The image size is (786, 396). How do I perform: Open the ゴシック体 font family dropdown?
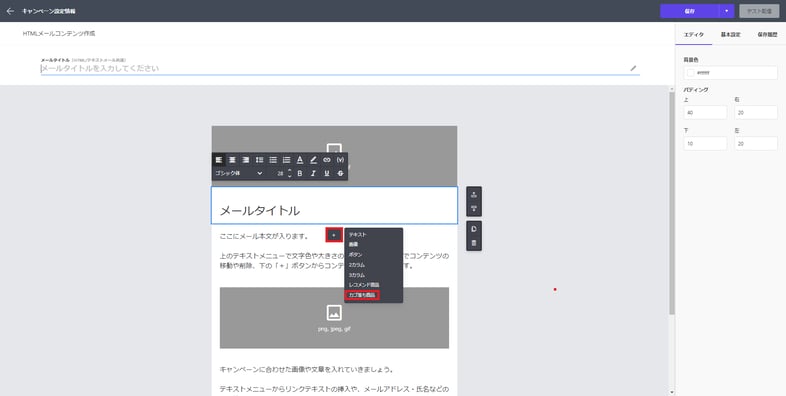(x=239, y=173)
